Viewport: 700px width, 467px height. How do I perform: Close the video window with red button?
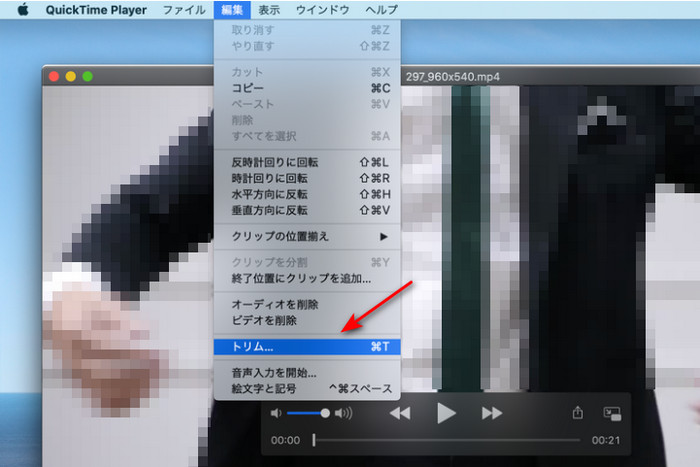coord(54,76)
